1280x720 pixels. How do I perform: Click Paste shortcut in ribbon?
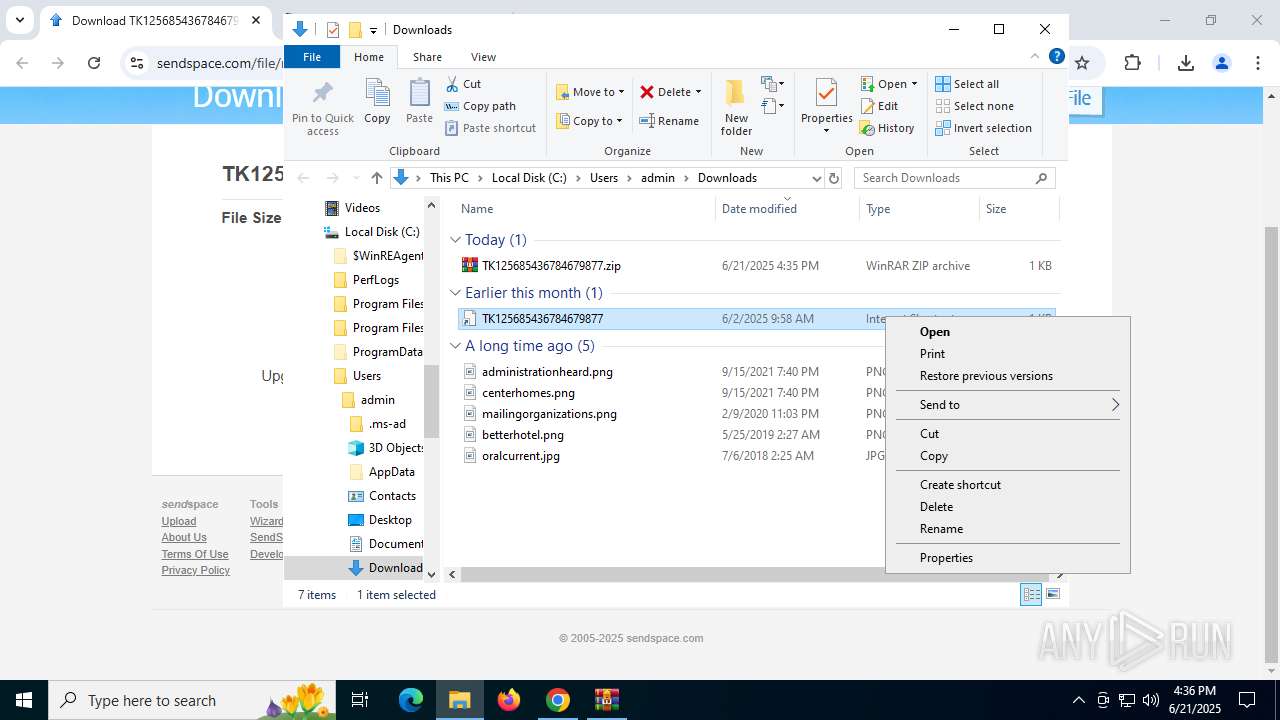(x=490, y=128)
